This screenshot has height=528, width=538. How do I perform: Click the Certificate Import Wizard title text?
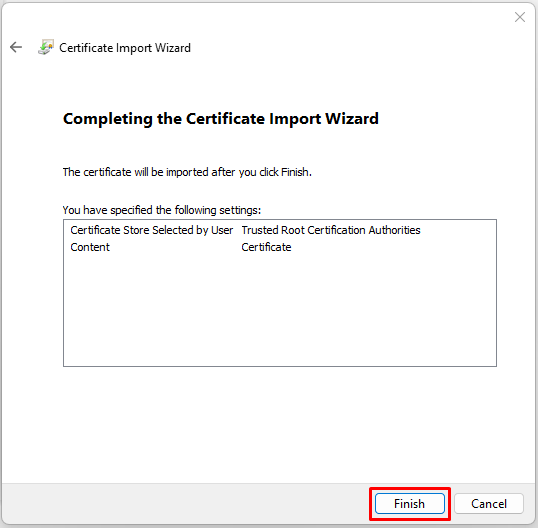pyautogui.click(x=125, y=48)
